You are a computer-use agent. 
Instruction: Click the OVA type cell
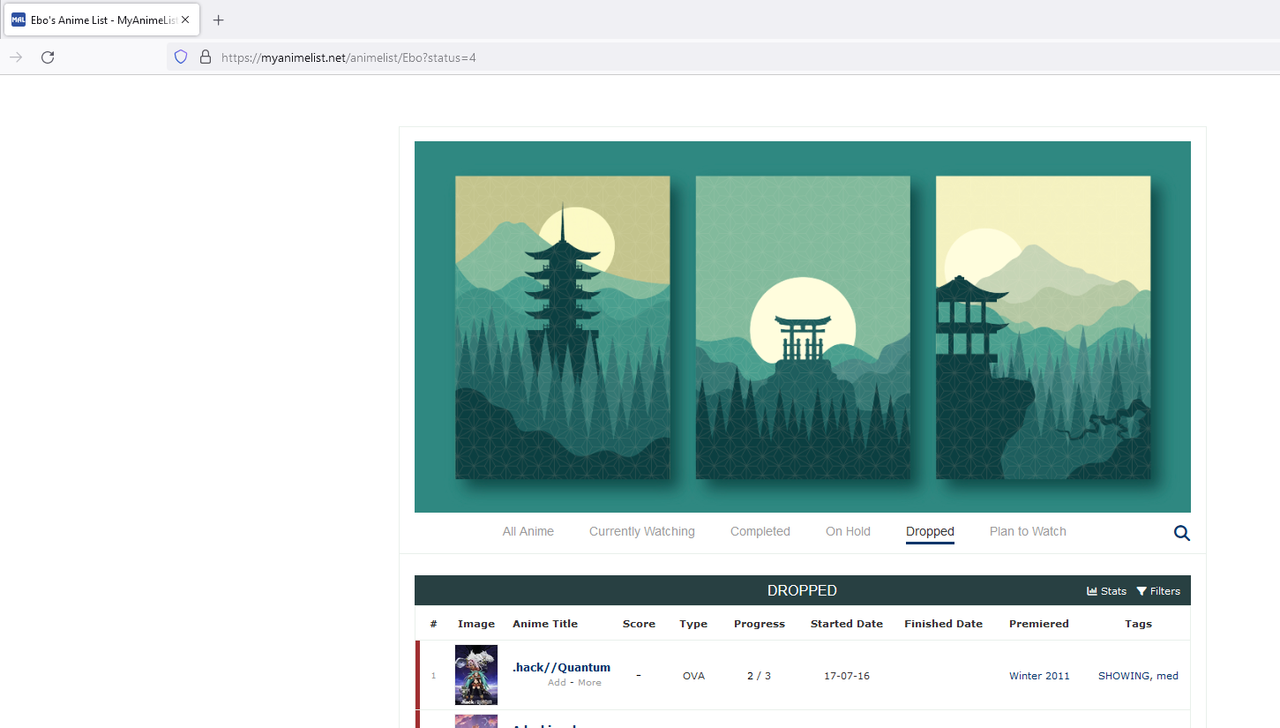[693, 676]
